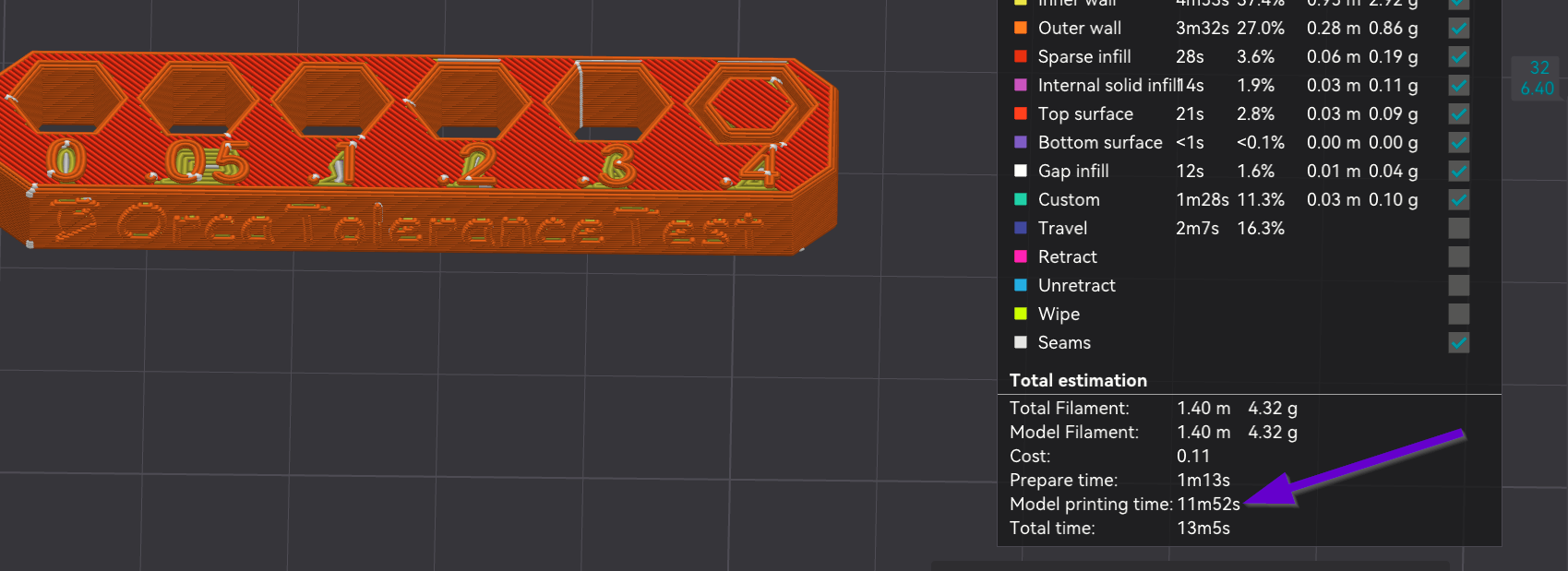Viewport: 1568px width, 571px height.
Task: Select the Custom row label
Action: coord(1069,200)
